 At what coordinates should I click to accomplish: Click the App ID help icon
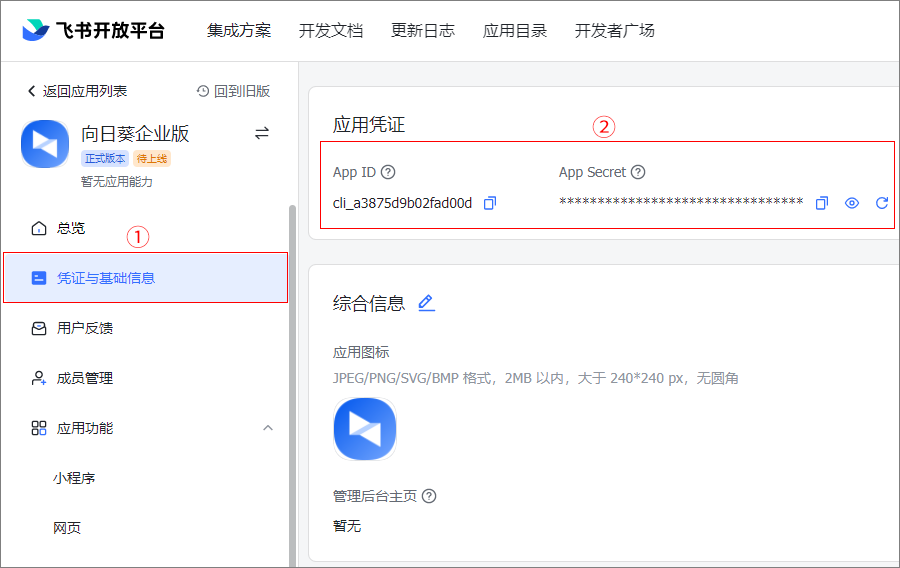(x=389, y=172)
